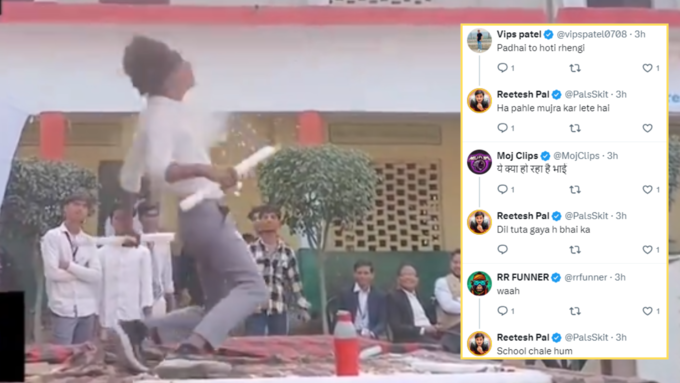Screen dimensions: 680x383
Task: Visit the @vipspatel0708 handle
Action: click(x=592, y=34)
